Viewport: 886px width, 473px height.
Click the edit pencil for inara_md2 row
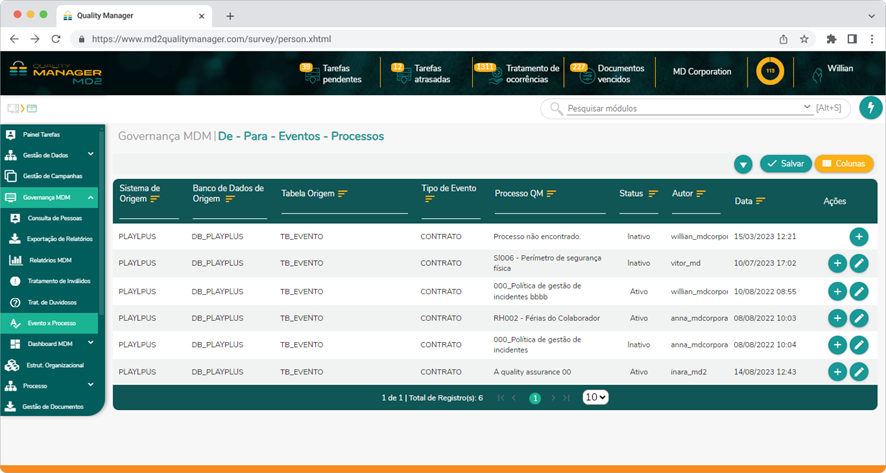pos(859,372)
